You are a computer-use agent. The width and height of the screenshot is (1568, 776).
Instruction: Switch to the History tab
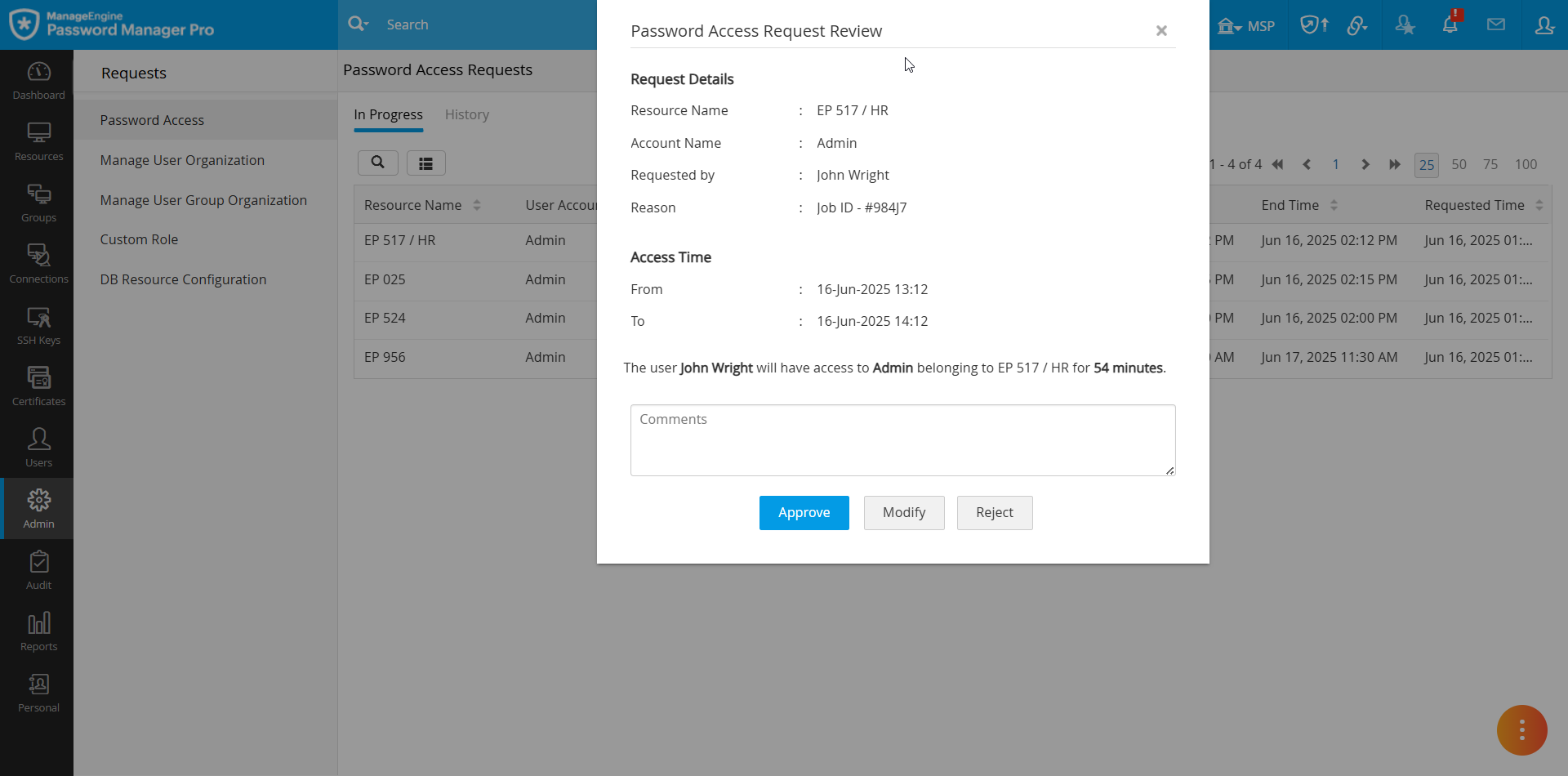(x=466, y=114)
